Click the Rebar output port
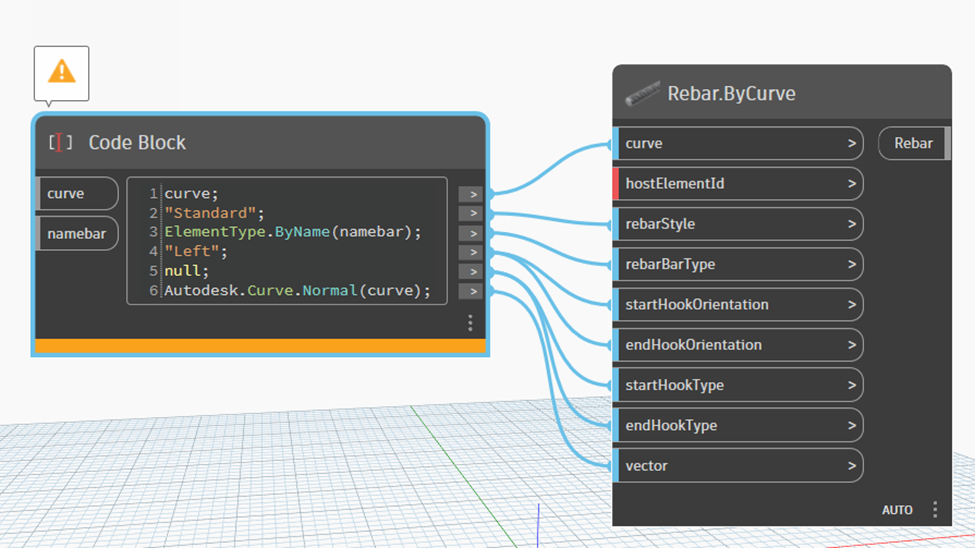The image size is (975, 548). tap(914, 143)
